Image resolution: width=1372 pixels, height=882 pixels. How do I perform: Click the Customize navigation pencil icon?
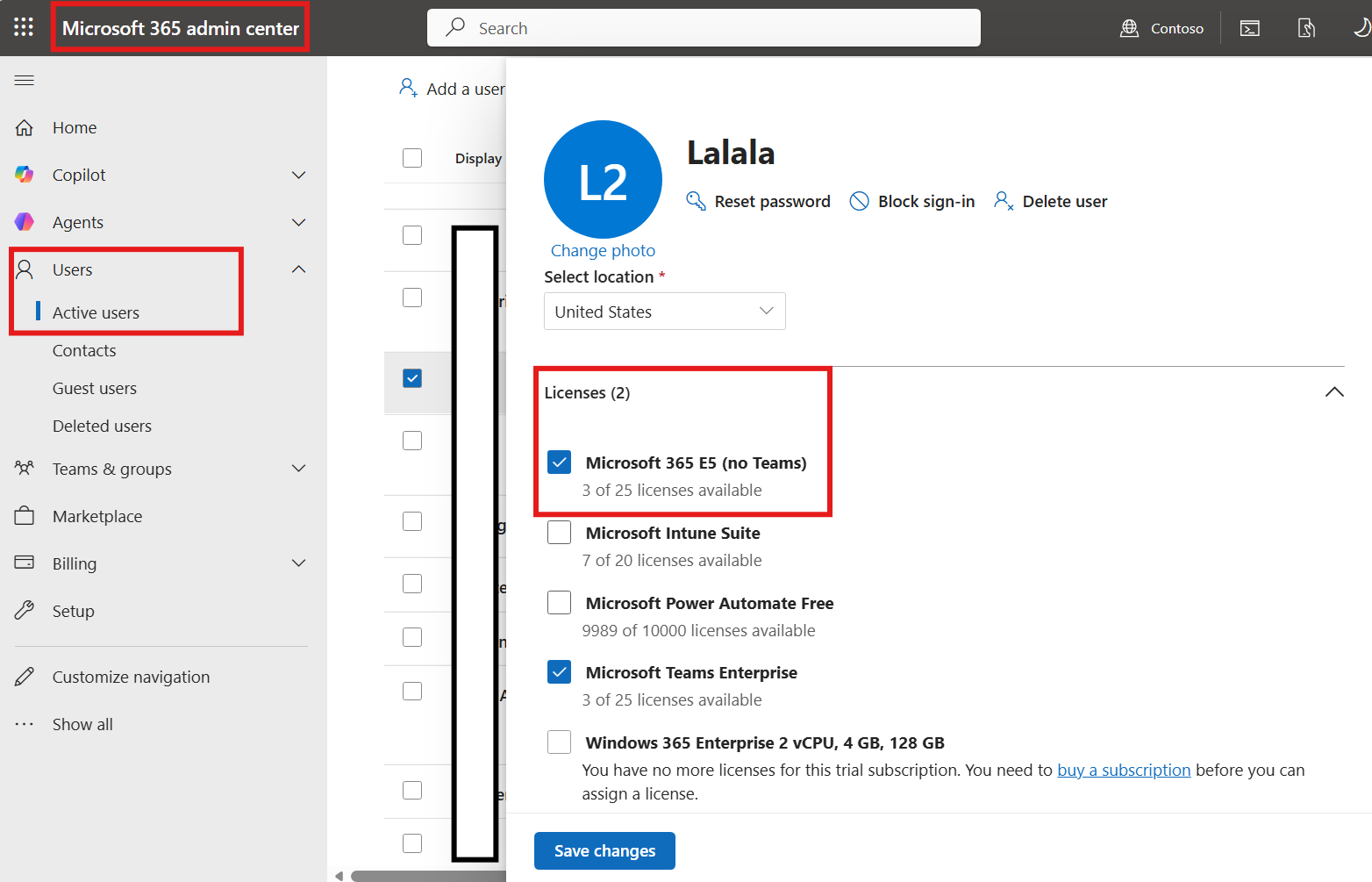point(25,677)
